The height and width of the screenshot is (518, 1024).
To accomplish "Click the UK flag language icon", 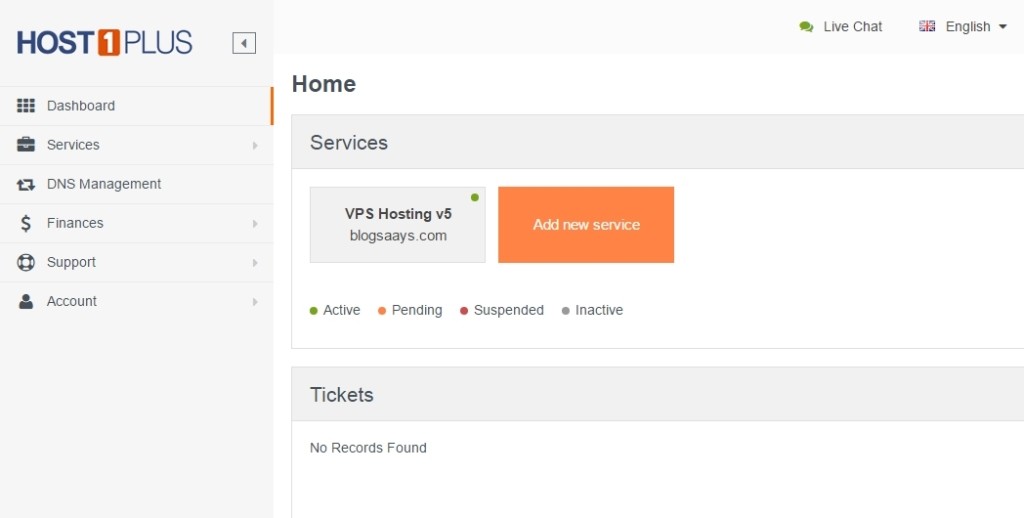I will coord(927,26).
